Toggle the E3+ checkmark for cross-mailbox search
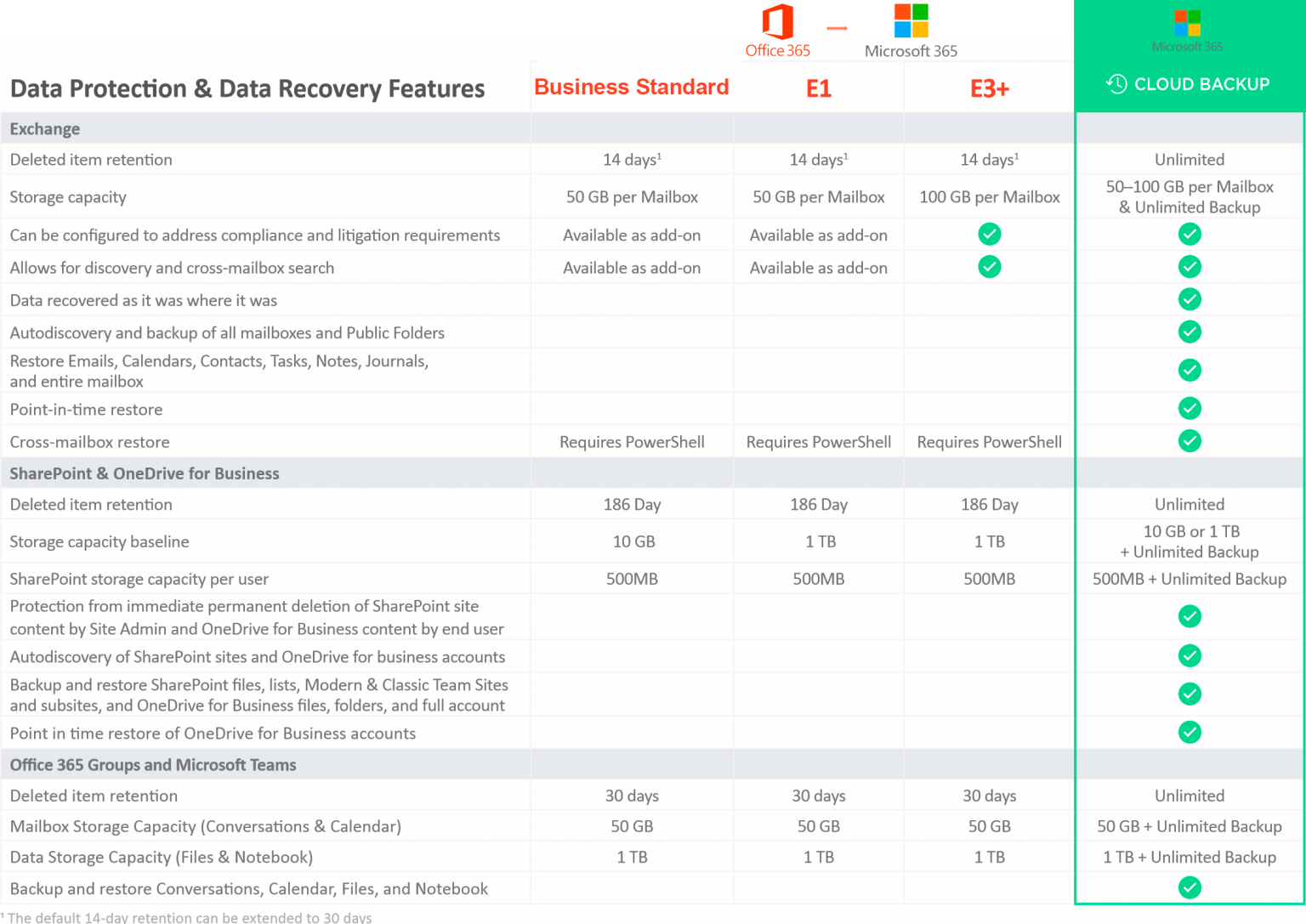Screen dimensions: 1306x924 (x=989, y=266)
